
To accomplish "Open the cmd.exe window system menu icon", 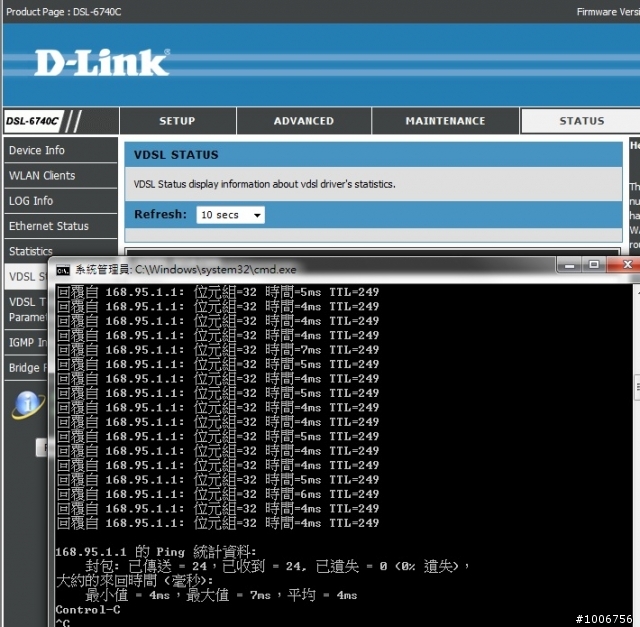I will [x=63, y=270].
